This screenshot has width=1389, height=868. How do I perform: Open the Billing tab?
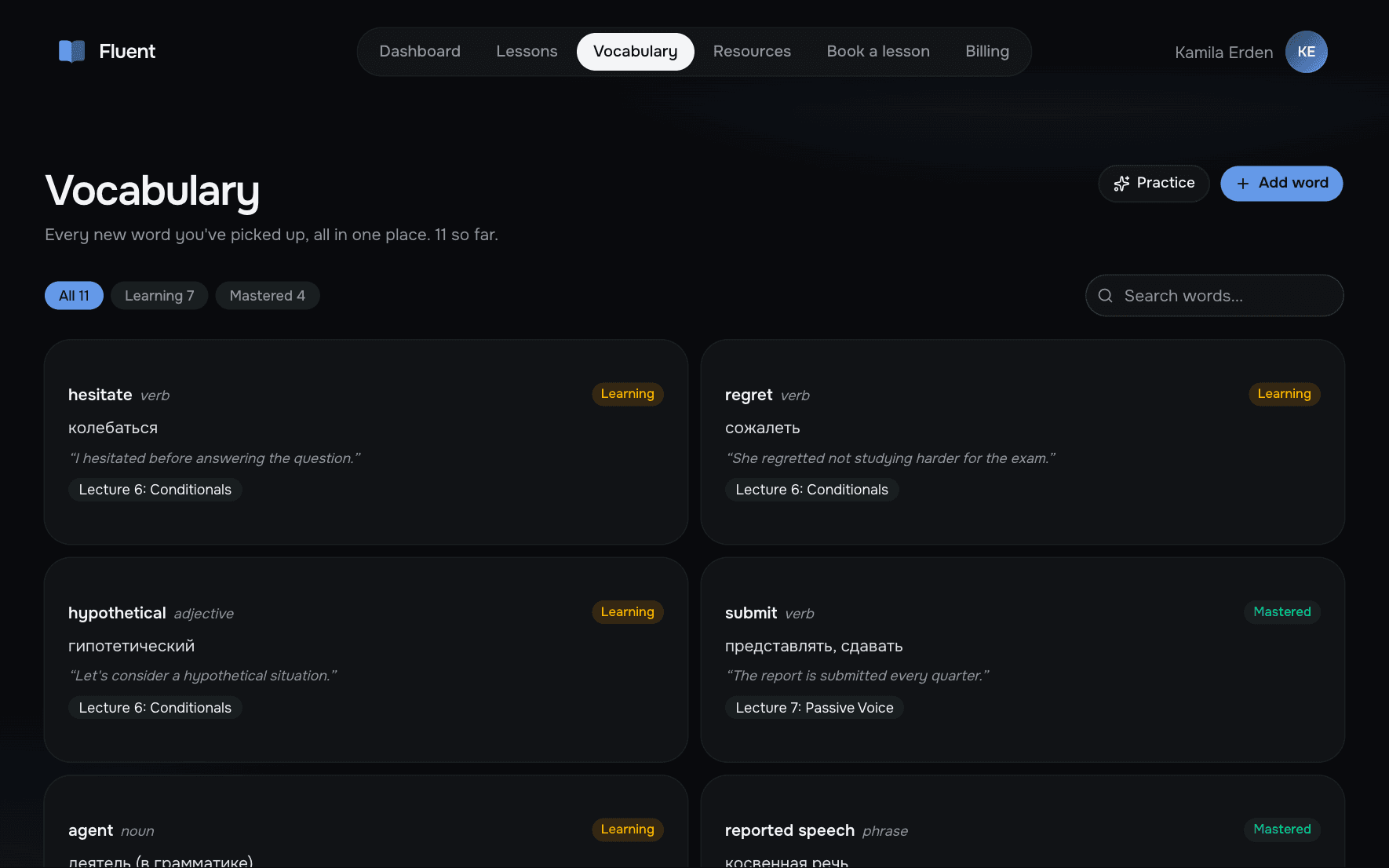pos(987,52)
